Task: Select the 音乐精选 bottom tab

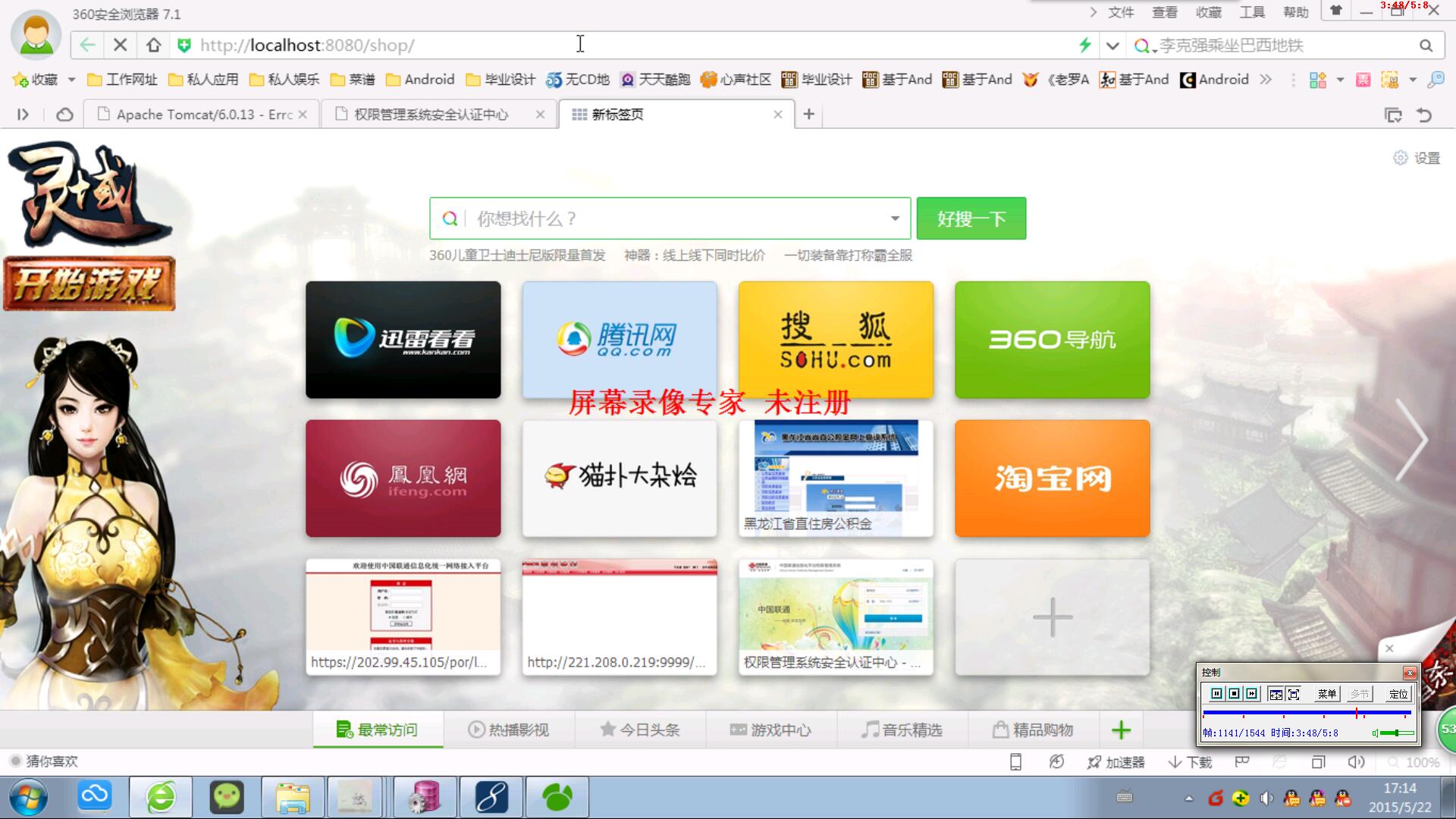Action: 902,730
